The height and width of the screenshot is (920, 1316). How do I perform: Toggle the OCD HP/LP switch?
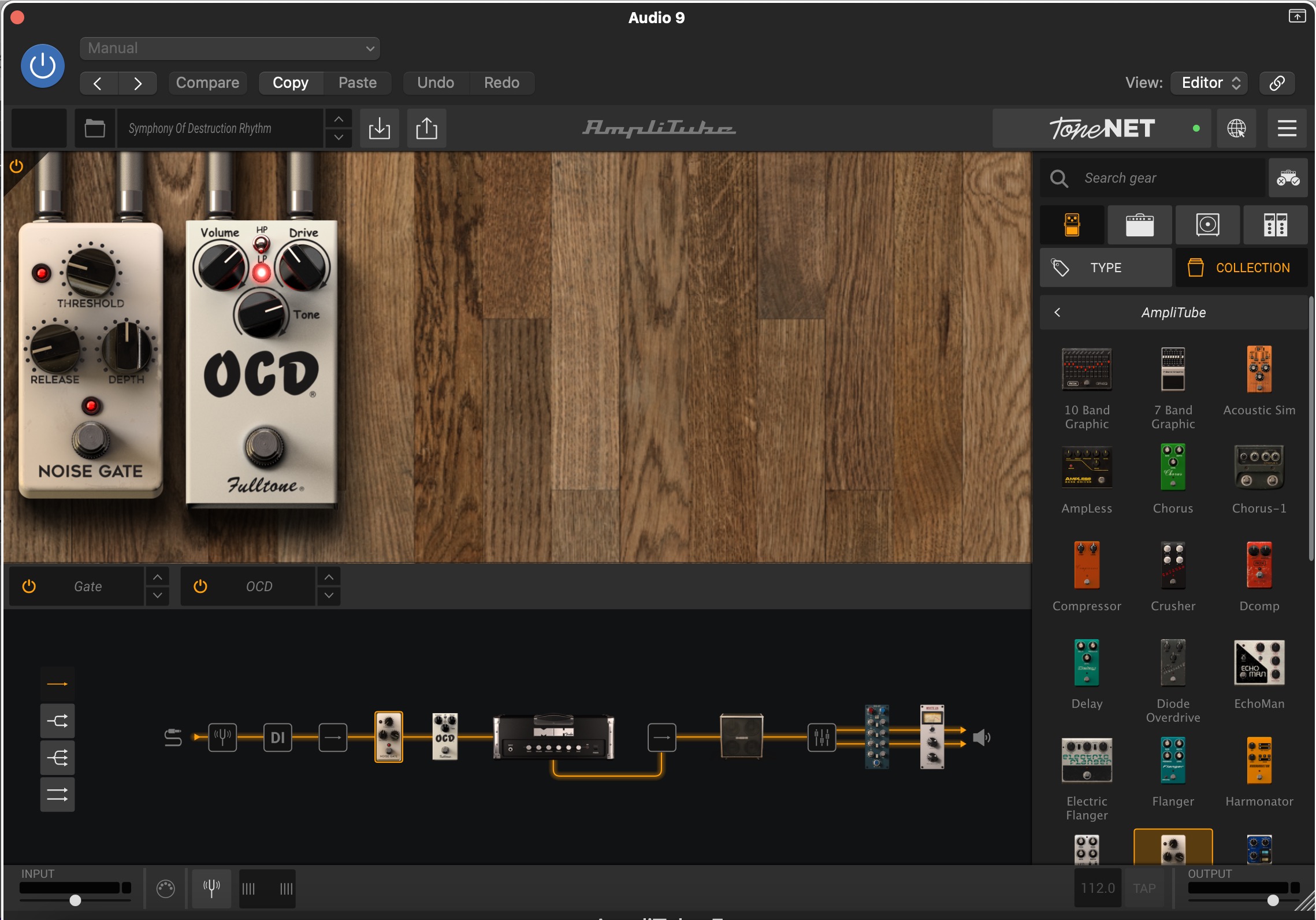pos(262,244)
